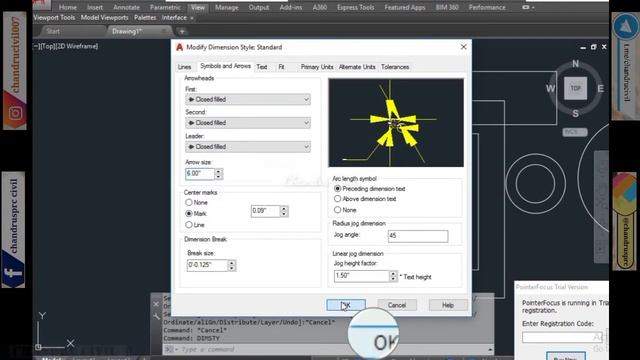Open the Featured Apps ribbon tab

point(405,7)
